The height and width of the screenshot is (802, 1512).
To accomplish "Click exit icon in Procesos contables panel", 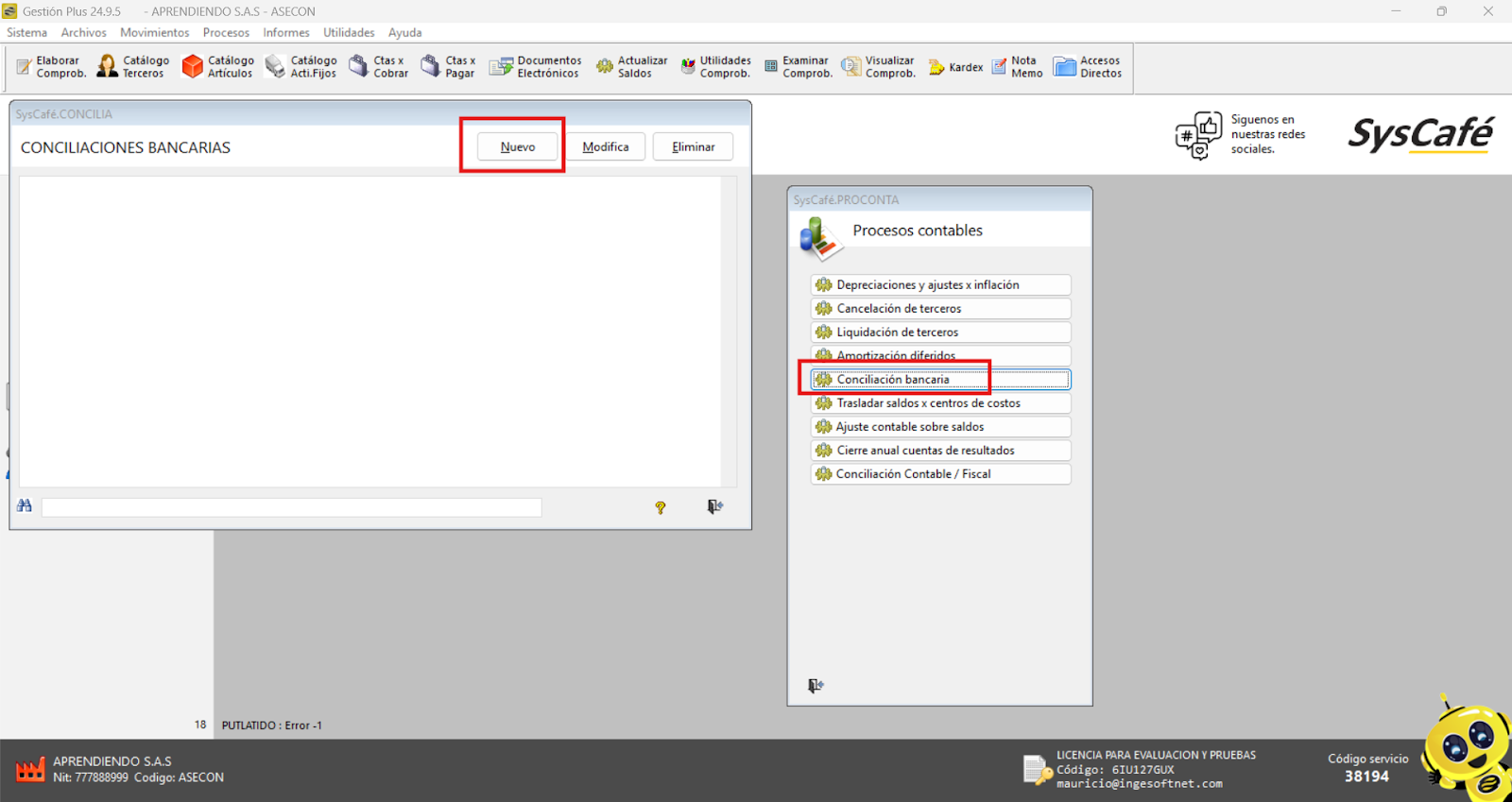I will [816, 686].
